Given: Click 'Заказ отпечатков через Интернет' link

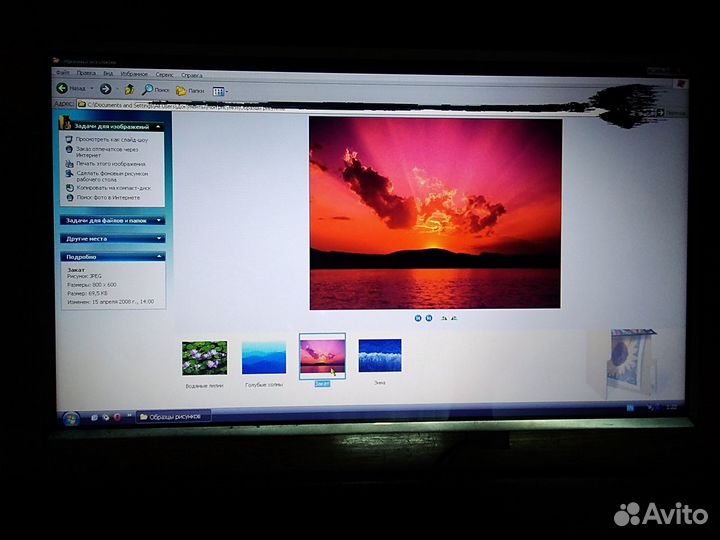Looking at the screenshot, I should 107,152.
